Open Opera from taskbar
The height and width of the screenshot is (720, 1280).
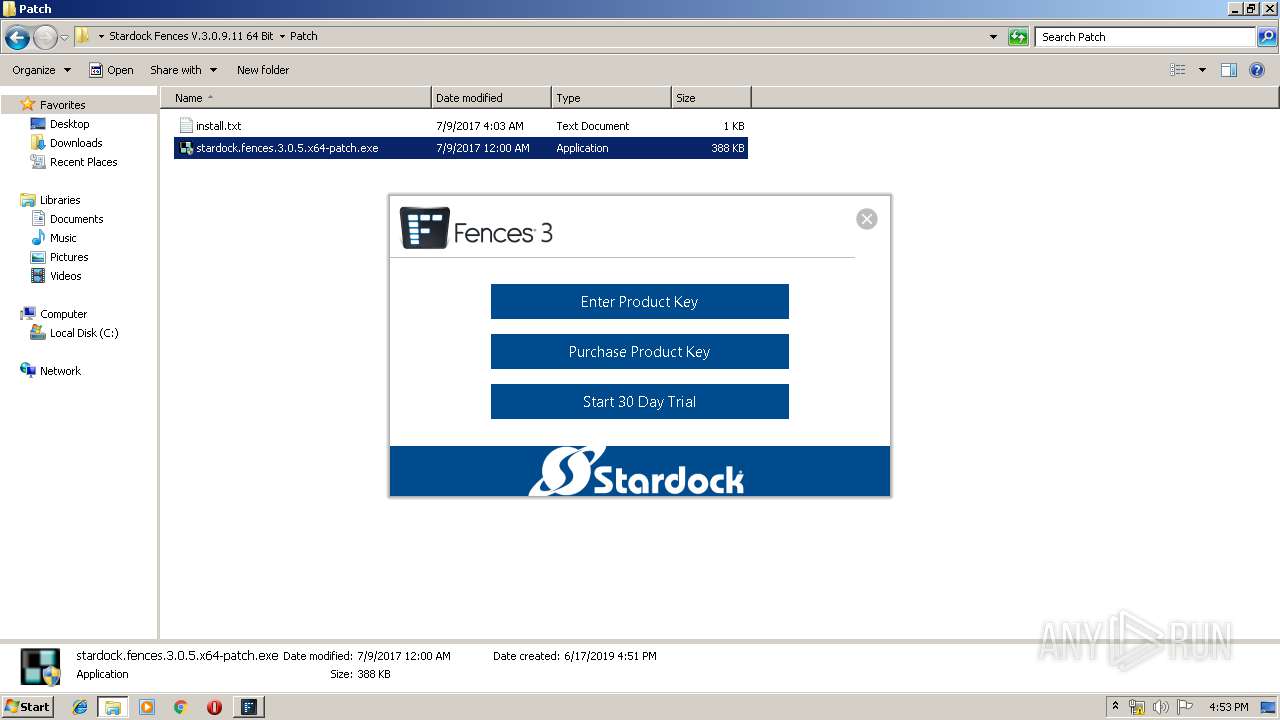point(214,707)
